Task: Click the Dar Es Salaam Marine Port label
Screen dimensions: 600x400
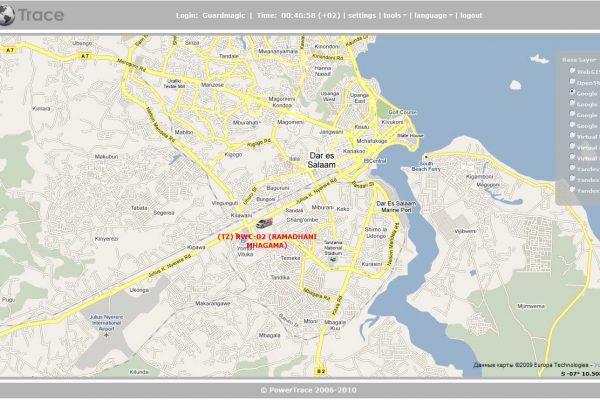Action: (x=396, y=207)
